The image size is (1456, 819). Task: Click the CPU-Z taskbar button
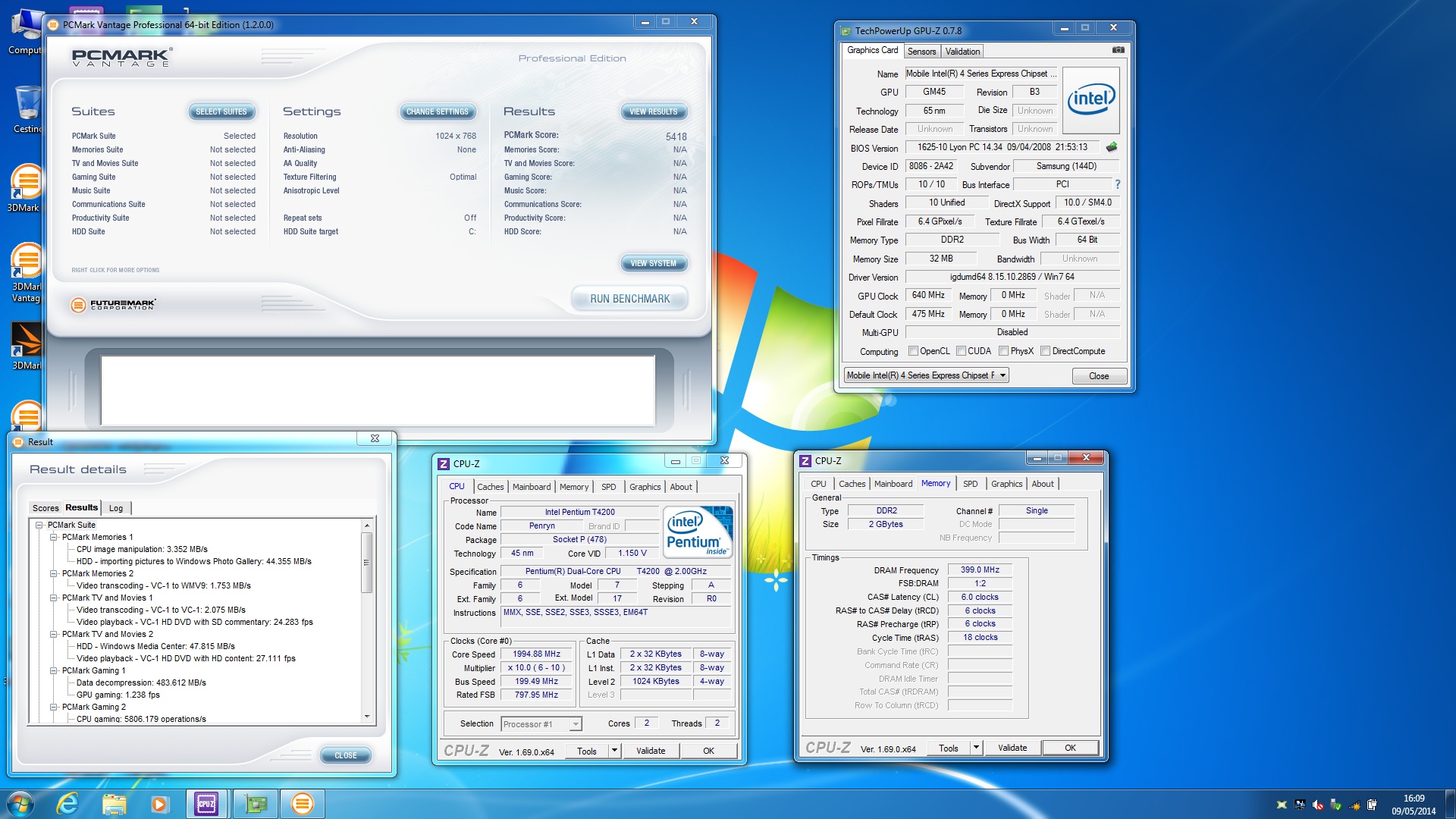pyautogui.click(x=207, y=804)
